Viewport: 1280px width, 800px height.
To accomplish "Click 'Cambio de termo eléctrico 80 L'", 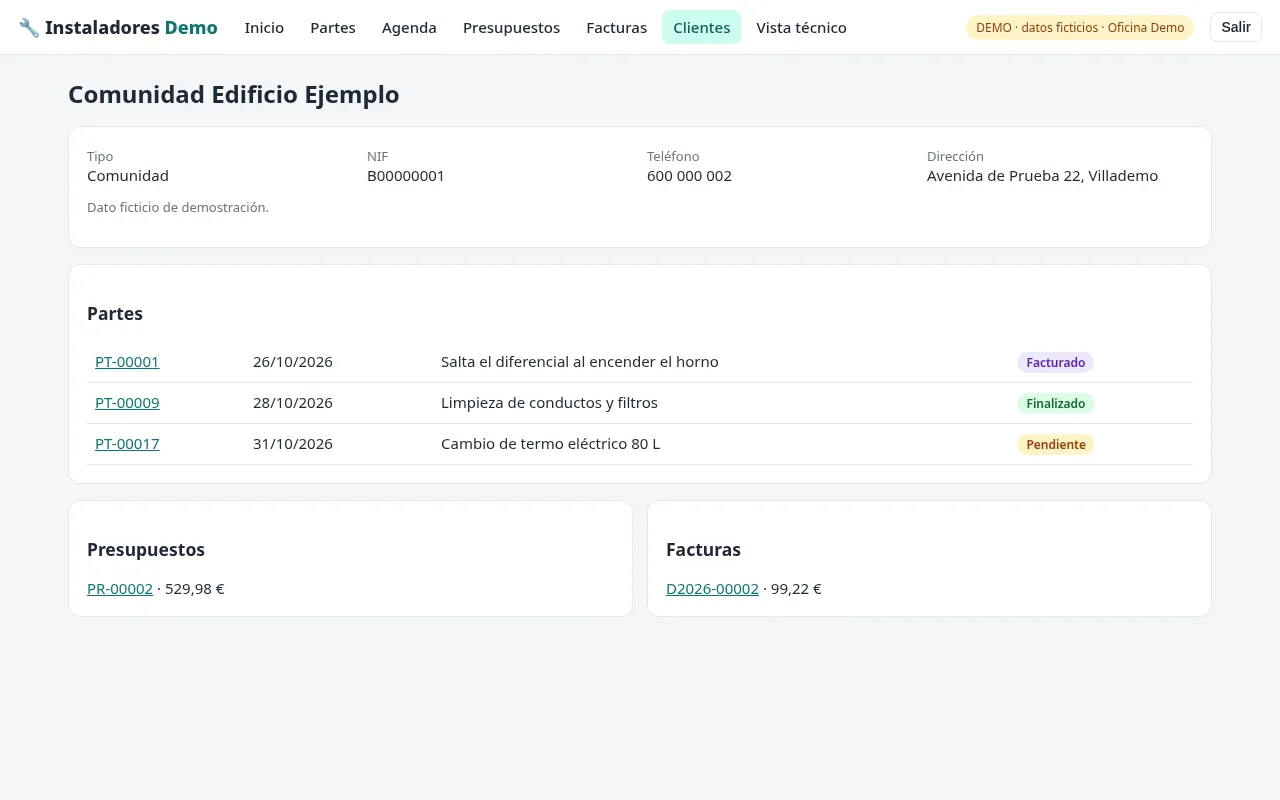I will click(550, 444).
